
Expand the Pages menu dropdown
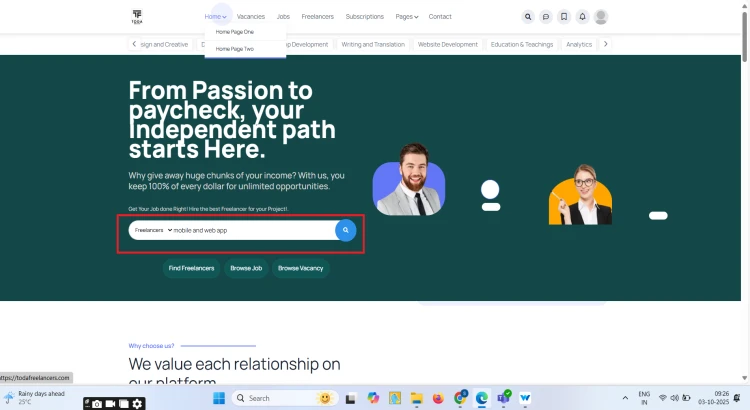[x=406, y=17]
